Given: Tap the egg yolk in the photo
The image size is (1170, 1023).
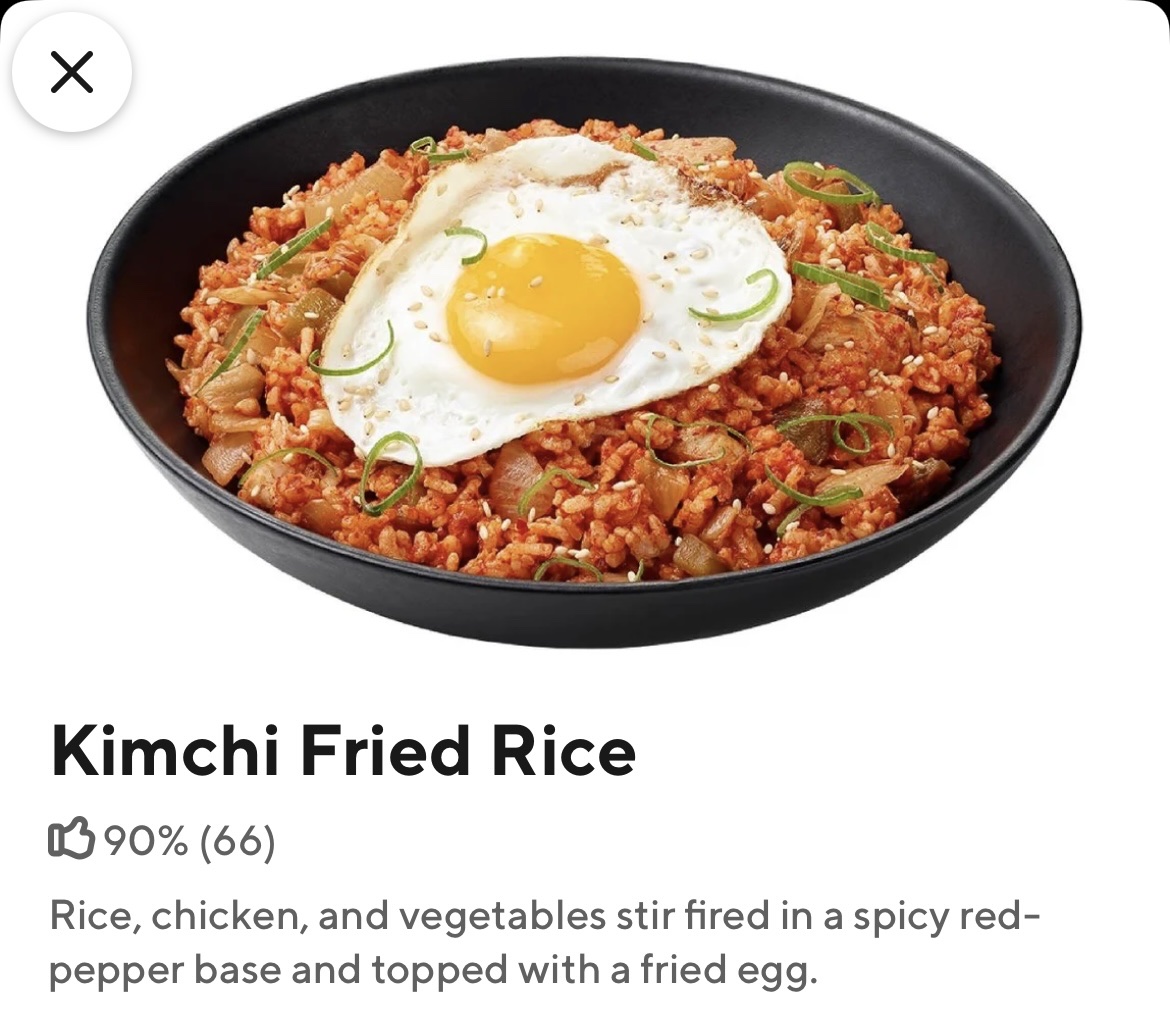Looking at the screenshot, I should point(543,308).
